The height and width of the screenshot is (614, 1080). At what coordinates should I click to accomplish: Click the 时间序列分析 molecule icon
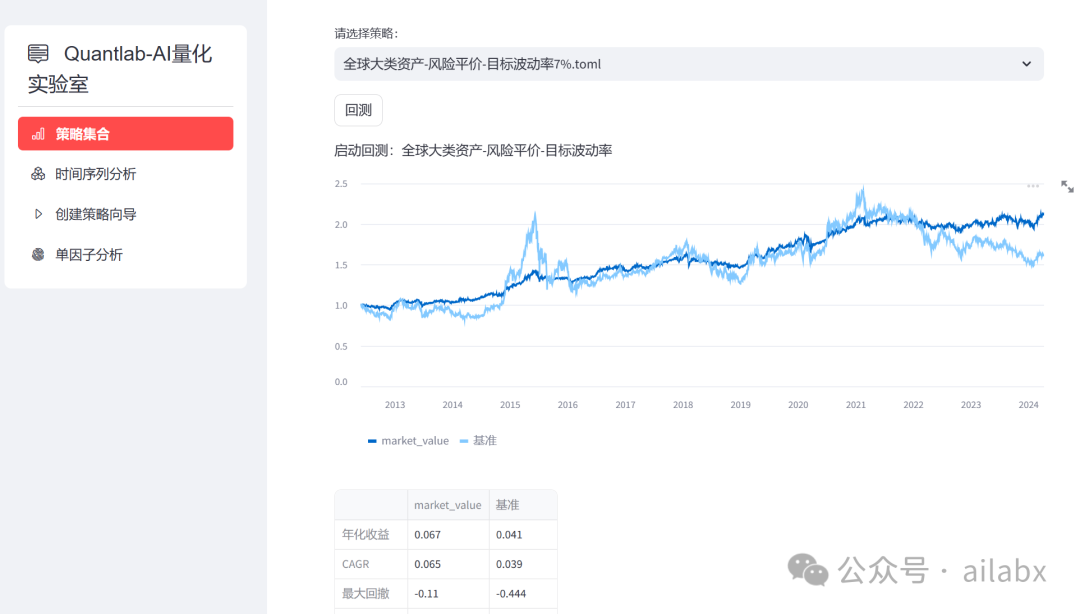(40, 173)
